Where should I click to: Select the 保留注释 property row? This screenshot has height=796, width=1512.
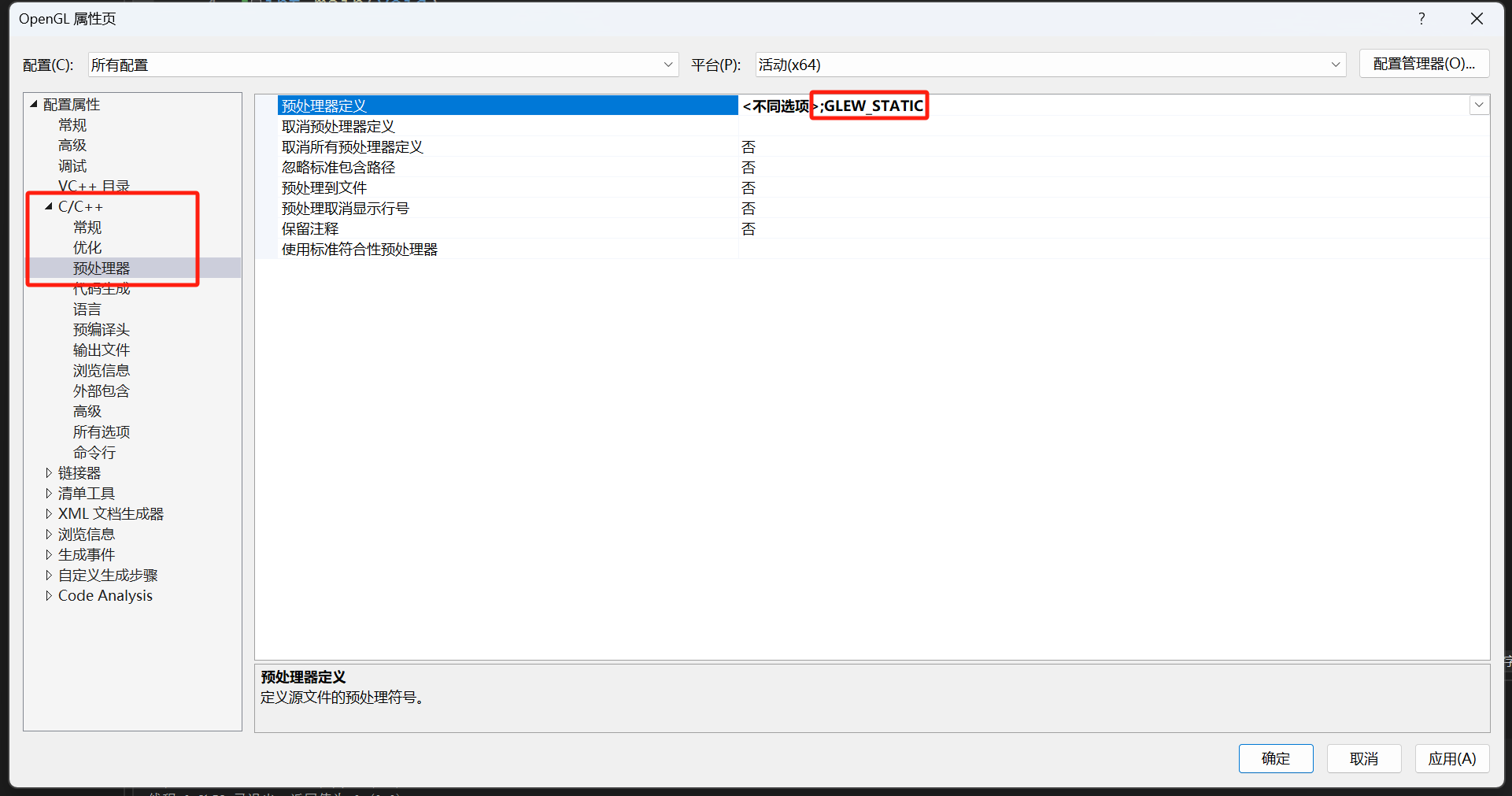point(508,228)
